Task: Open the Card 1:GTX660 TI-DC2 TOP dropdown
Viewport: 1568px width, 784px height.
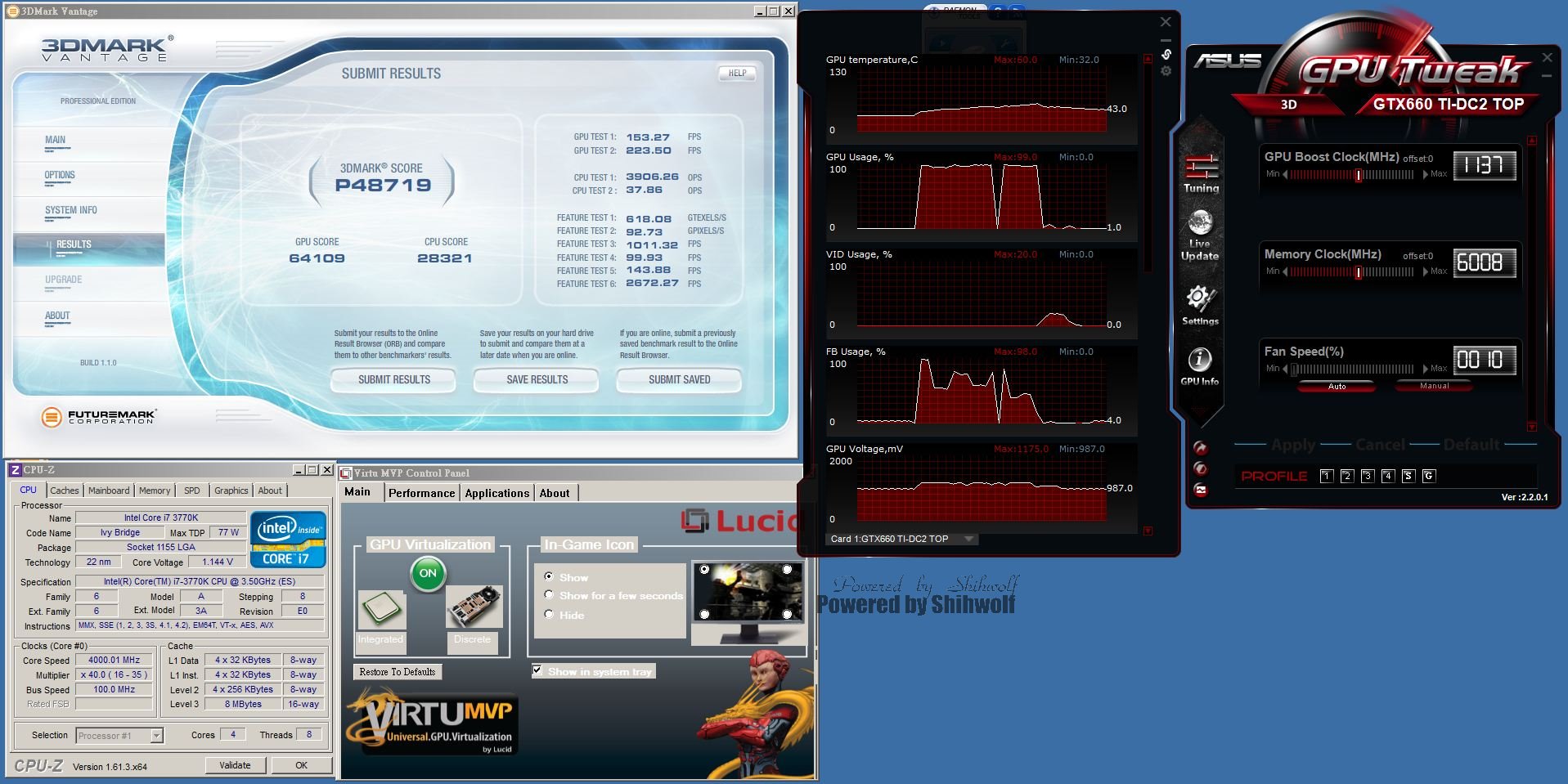Action: click(901, 539)
